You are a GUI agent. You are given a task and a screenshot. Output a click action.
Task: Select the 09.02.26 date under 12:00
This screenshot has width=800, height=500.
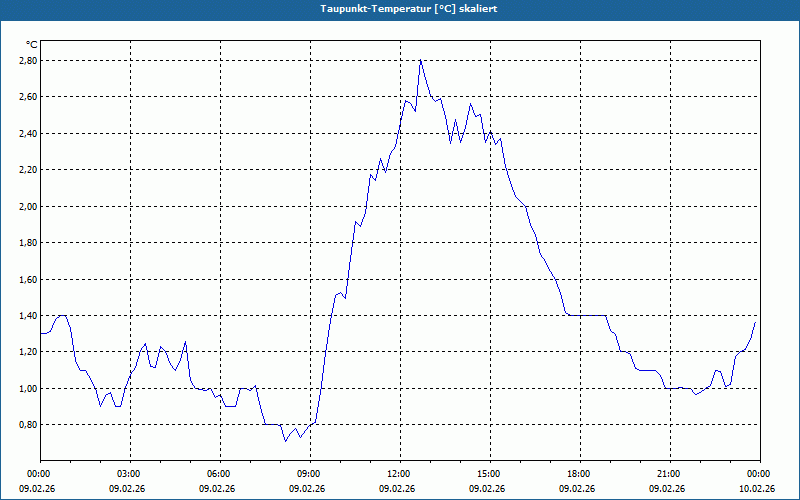point(397,489)
